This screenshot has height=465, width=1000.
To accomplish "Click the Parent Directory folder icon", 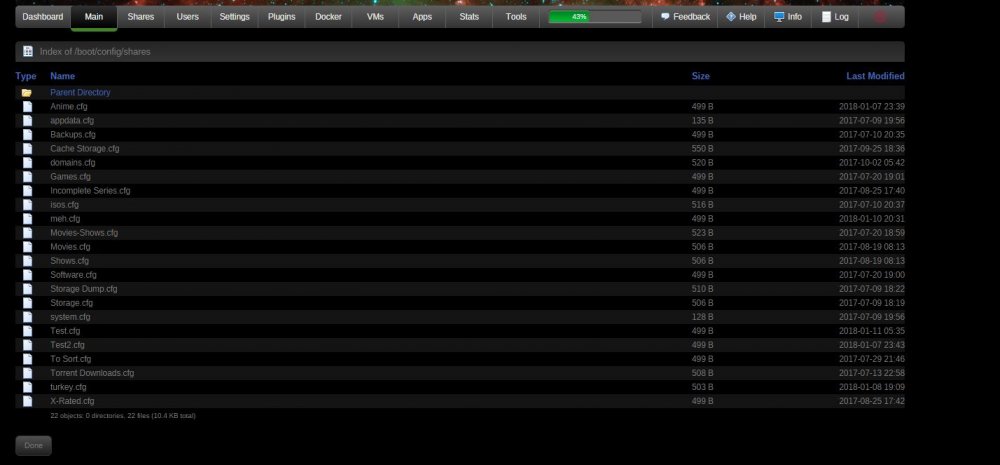I will 27,92.
